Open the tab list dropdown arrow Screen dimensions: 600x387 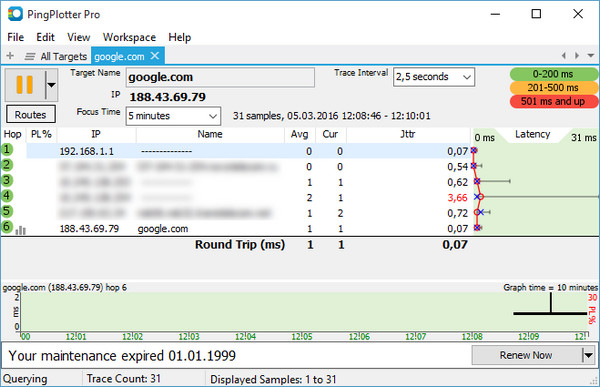click(x=591, y=56)
